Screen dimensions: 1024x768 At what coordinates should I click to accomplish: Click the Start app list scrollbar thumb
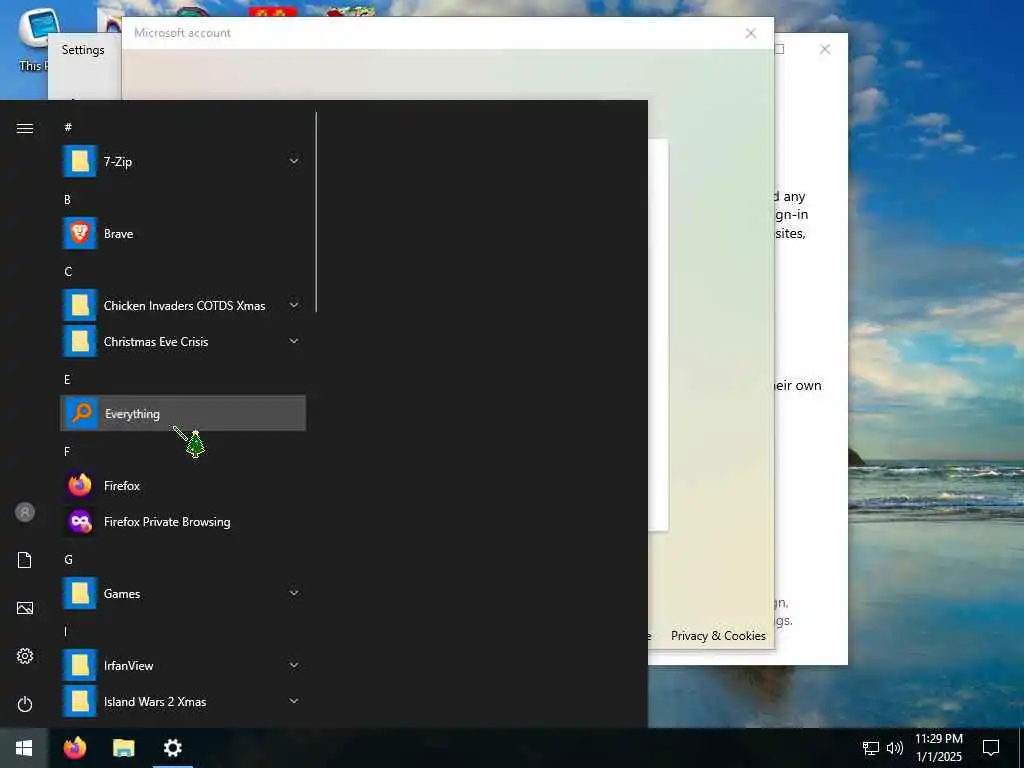pyautogui.click(x=316, y=212)
